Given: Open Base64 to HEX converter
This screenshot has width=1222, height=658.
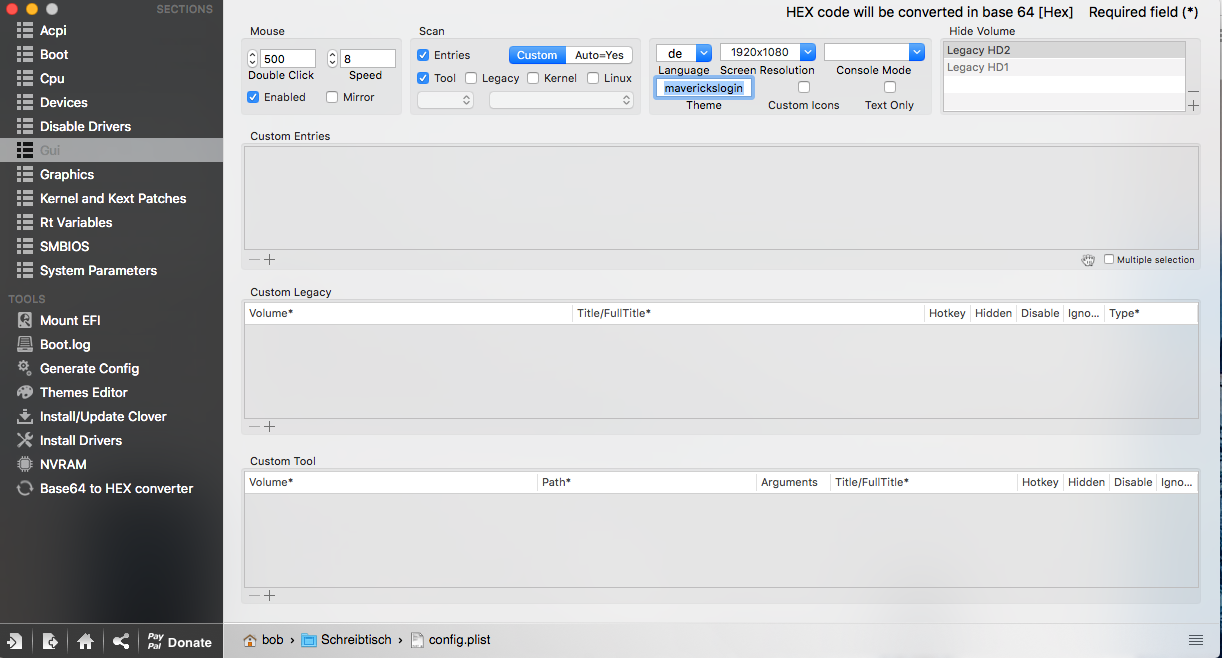Looking at the screenshot, I should [116, 488].
